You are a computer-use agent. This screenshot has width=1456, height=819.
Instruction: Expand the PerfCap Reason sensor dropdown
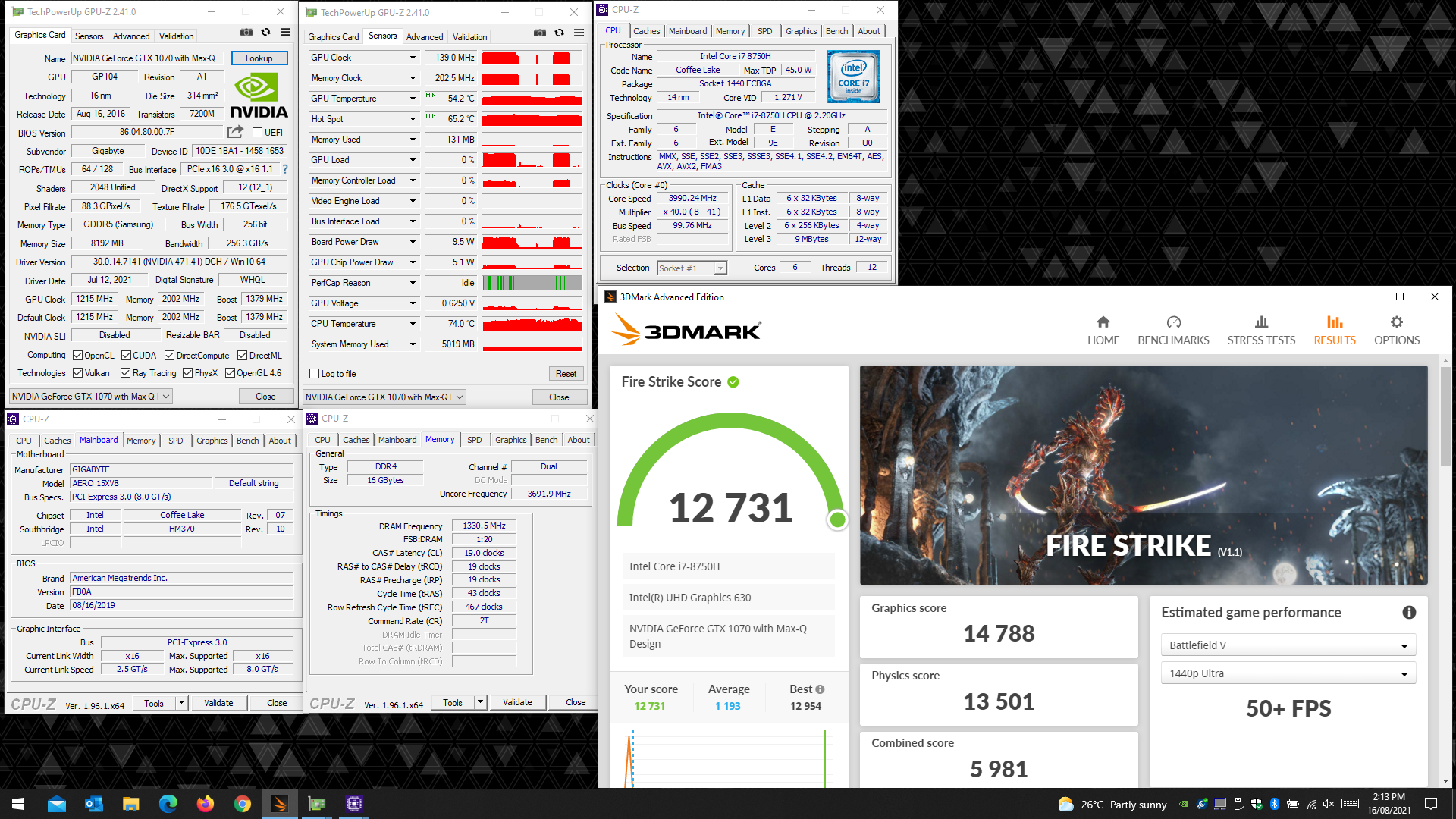[413, 283]
